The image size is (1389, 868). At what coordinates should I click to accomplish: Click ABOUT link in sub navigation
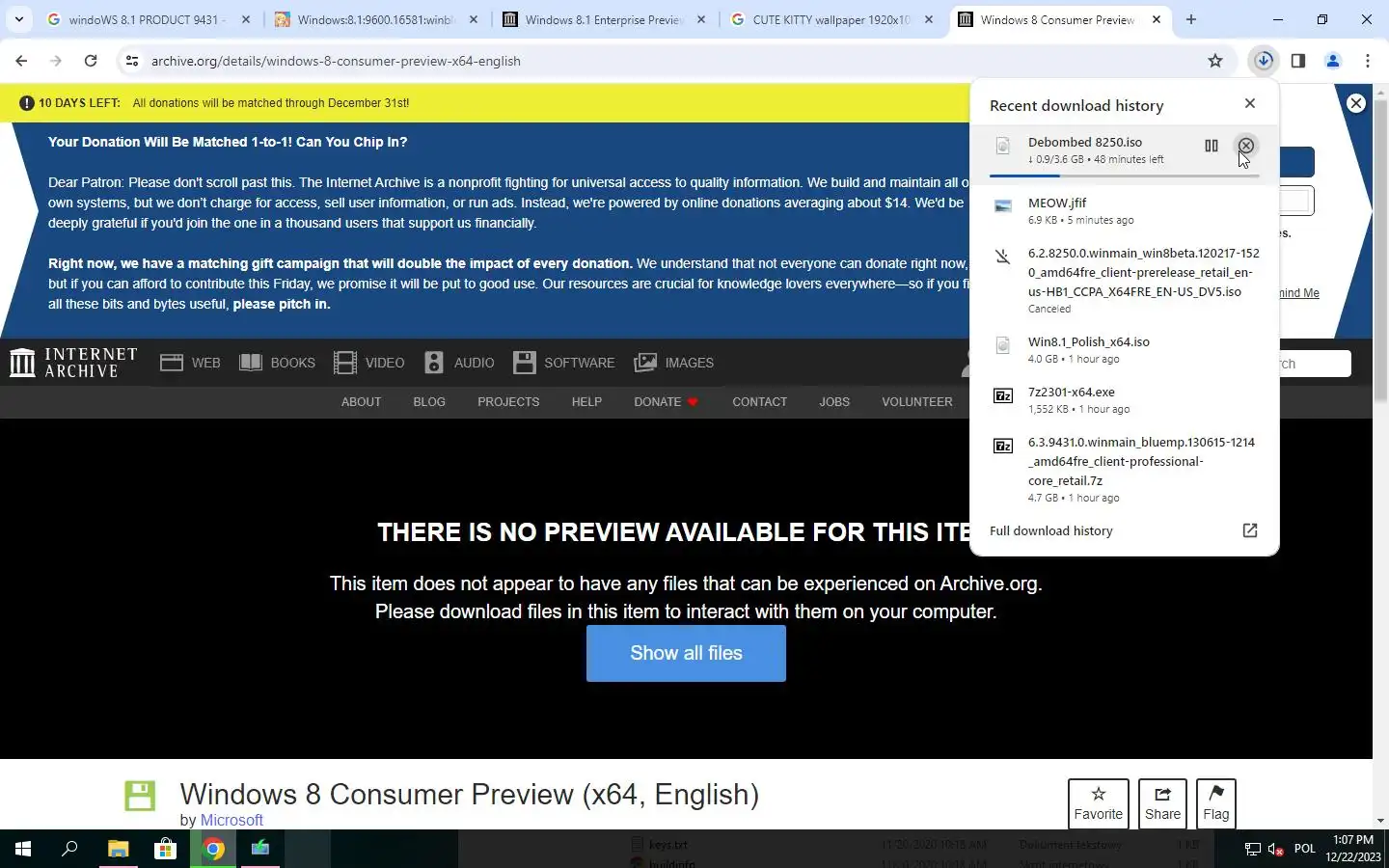click(361, 401)
